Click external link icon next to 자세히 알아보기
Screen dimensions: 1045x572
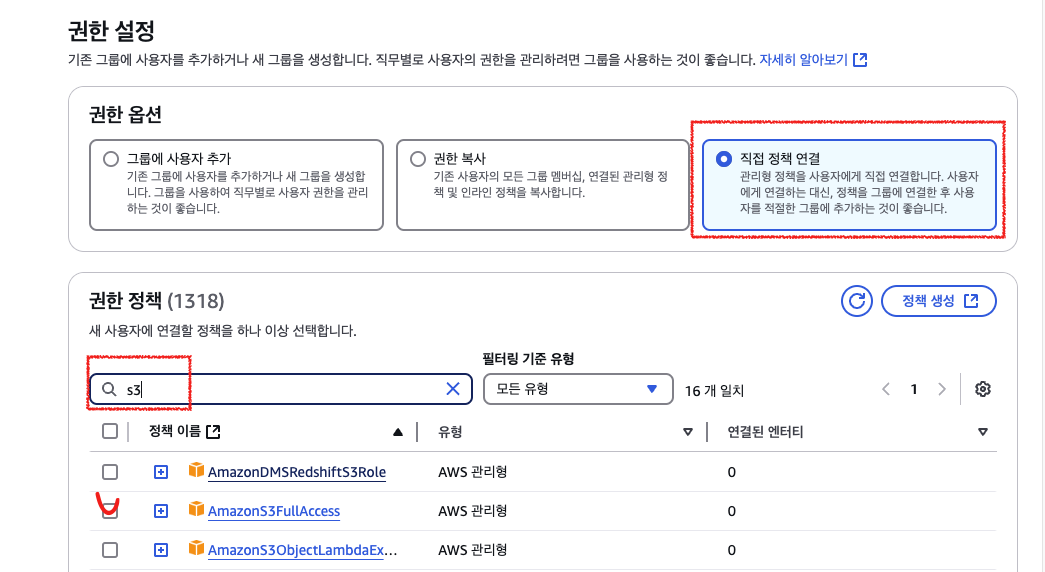(x=860, y=60)
